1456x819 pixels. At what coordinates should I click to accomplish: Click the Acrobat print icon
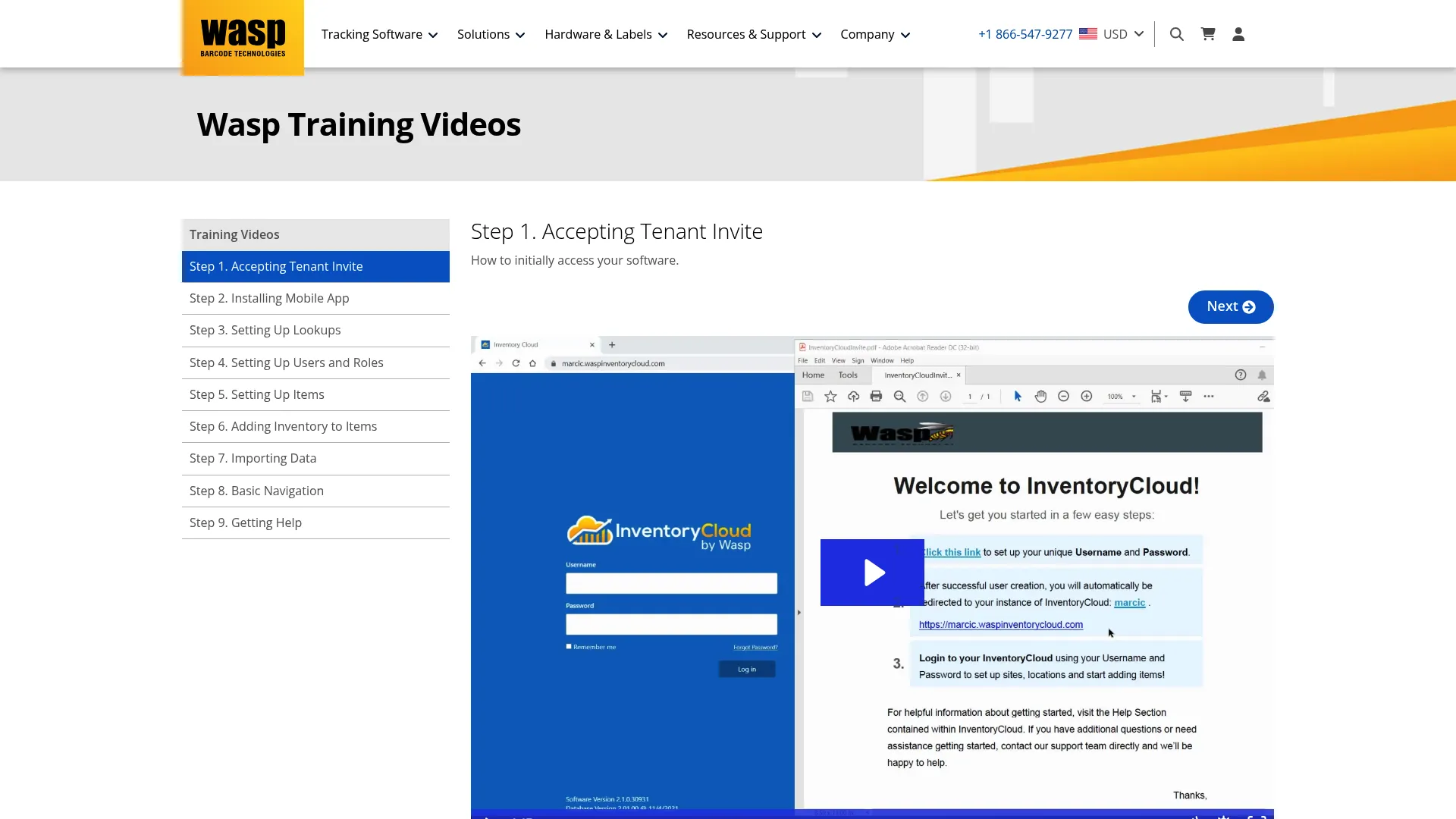point(876,396)
